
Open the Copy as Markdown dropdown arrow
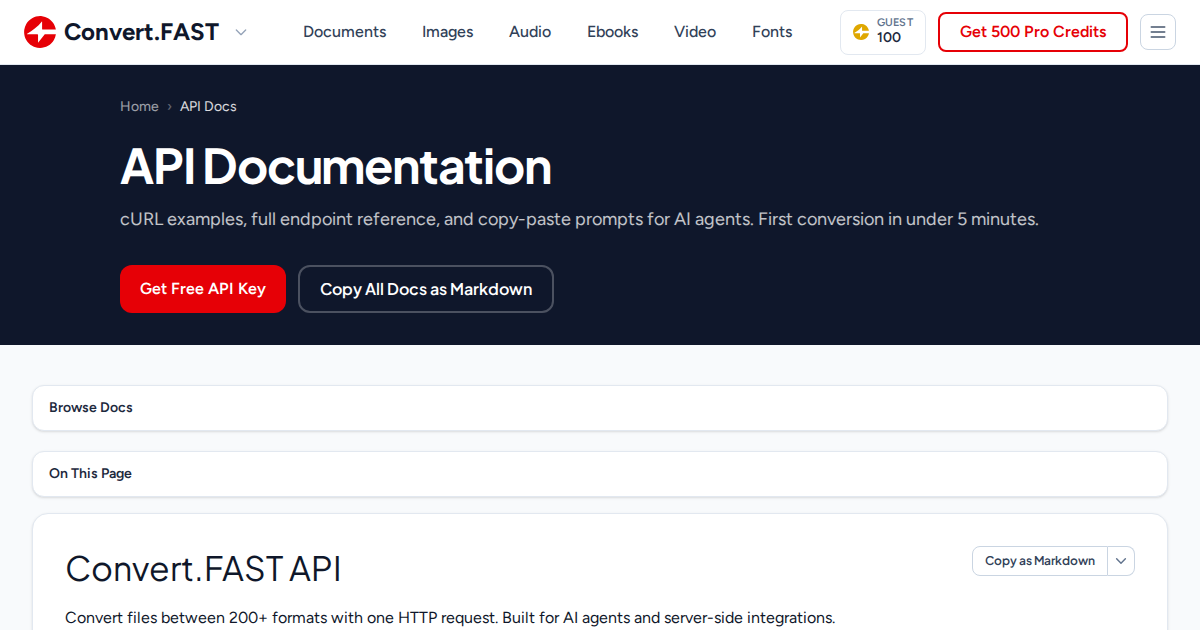tap(1121, 561)
